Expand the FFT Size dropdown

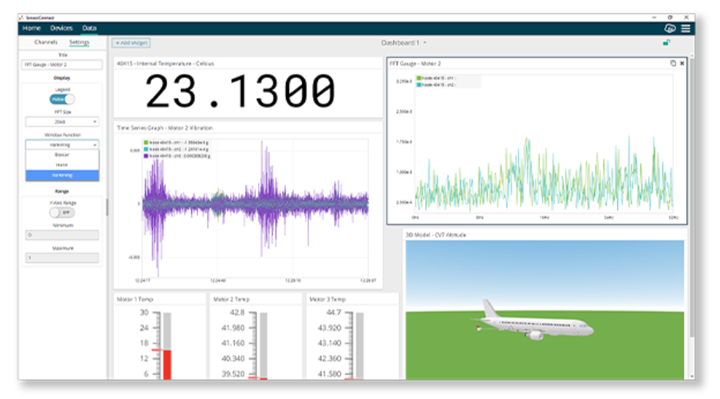62,122
